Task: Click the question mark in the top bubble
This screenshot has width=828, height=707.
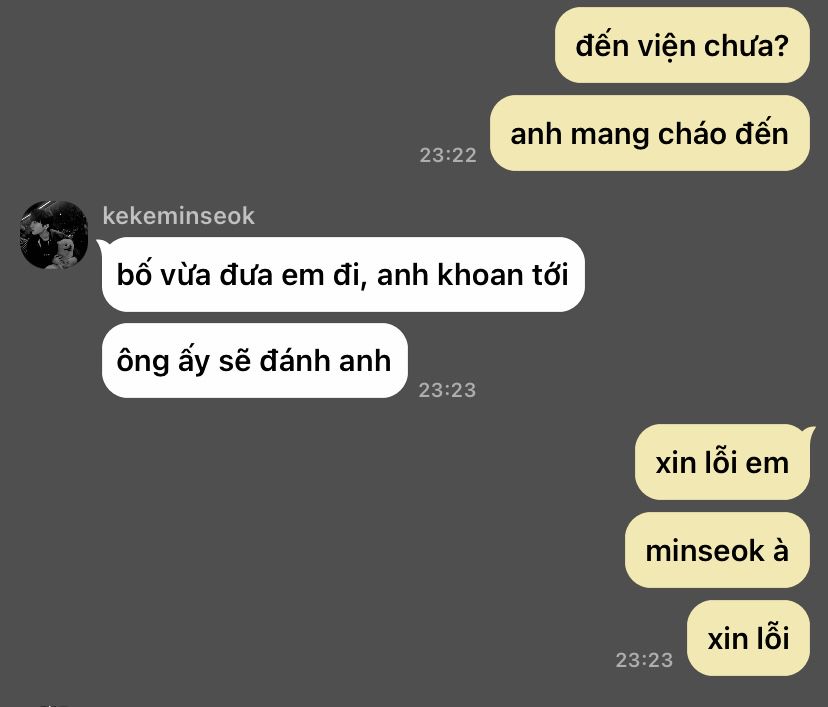Action: 780,46
